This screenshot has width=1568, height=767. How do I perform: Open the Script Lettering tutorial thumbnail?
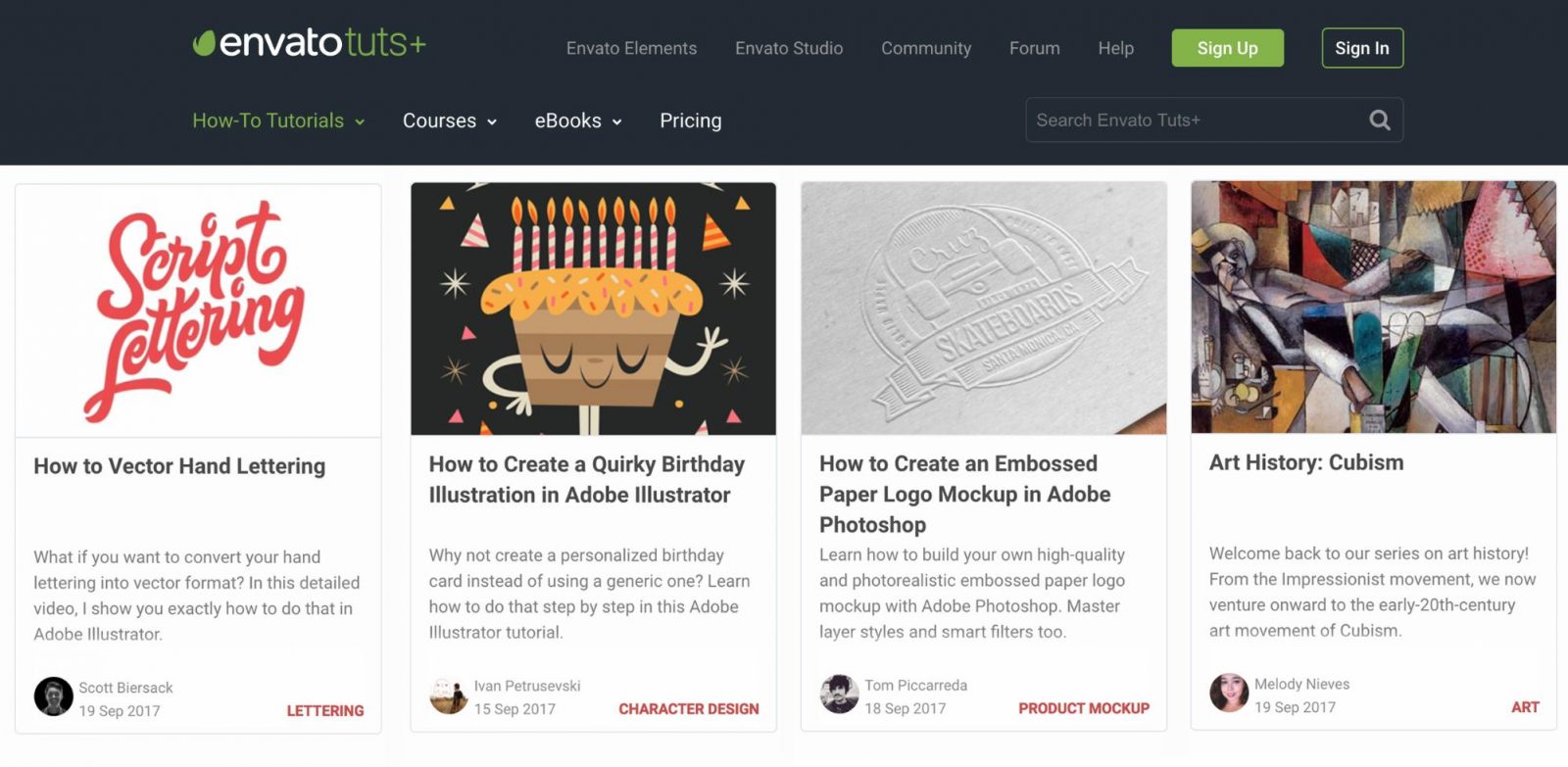(x=198, y=311)
